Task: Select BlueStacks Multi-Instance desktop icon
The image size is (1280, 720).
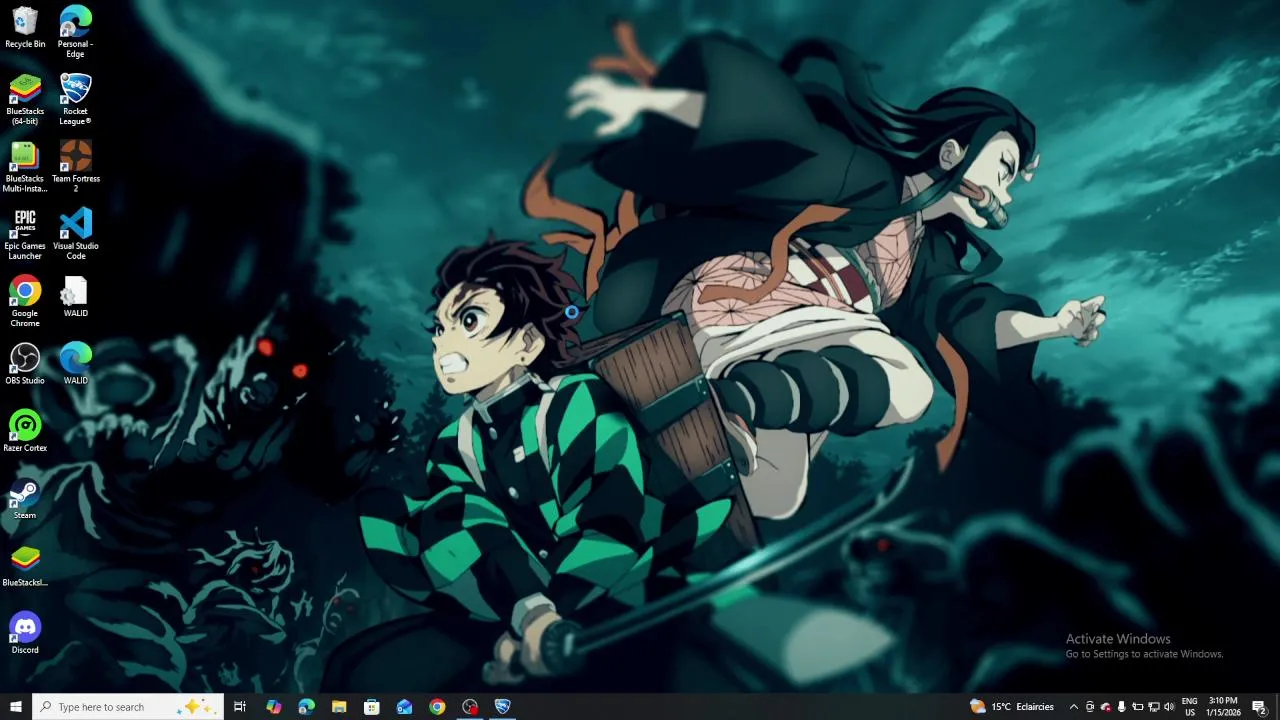Action: click(25, 167)
